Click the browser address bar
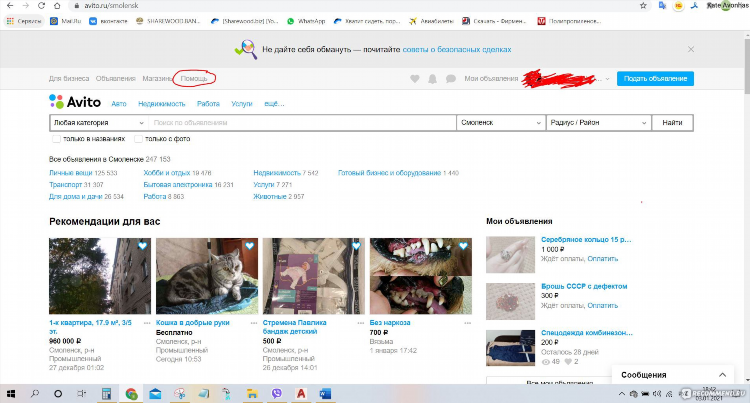750x403 pixels. (354, 6)
